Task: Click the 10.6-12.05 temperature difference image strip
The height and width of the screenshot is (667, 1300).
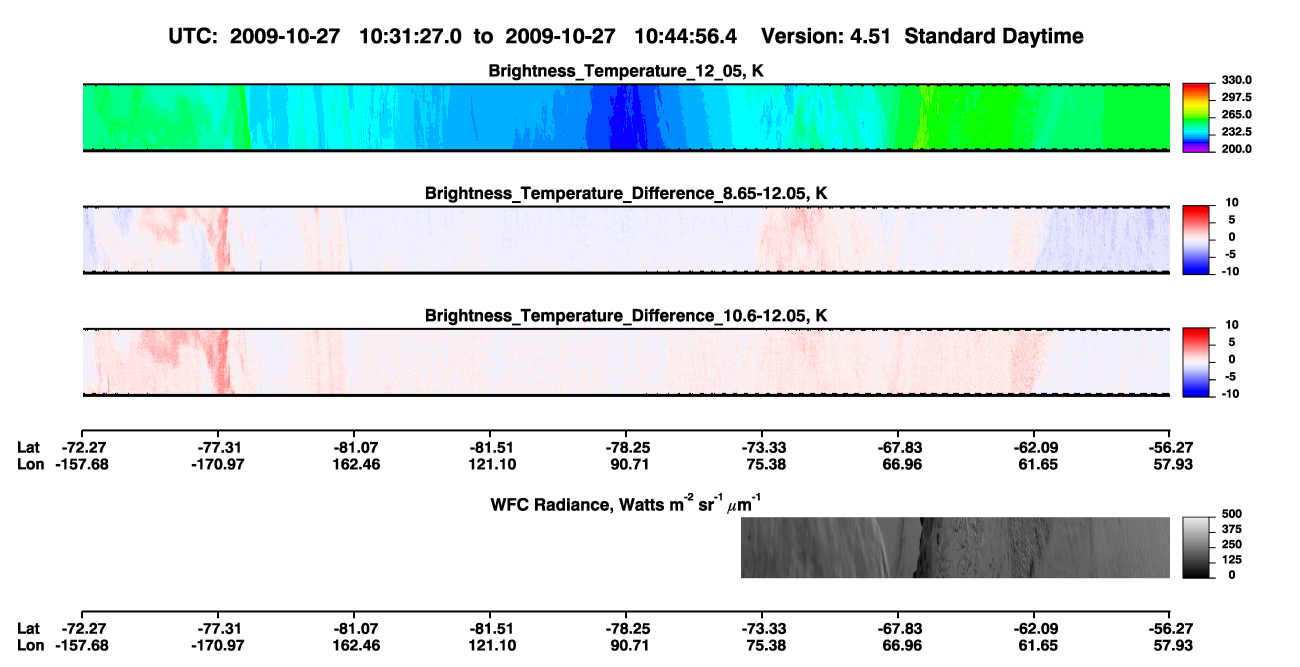Action: tap(626, 362)
